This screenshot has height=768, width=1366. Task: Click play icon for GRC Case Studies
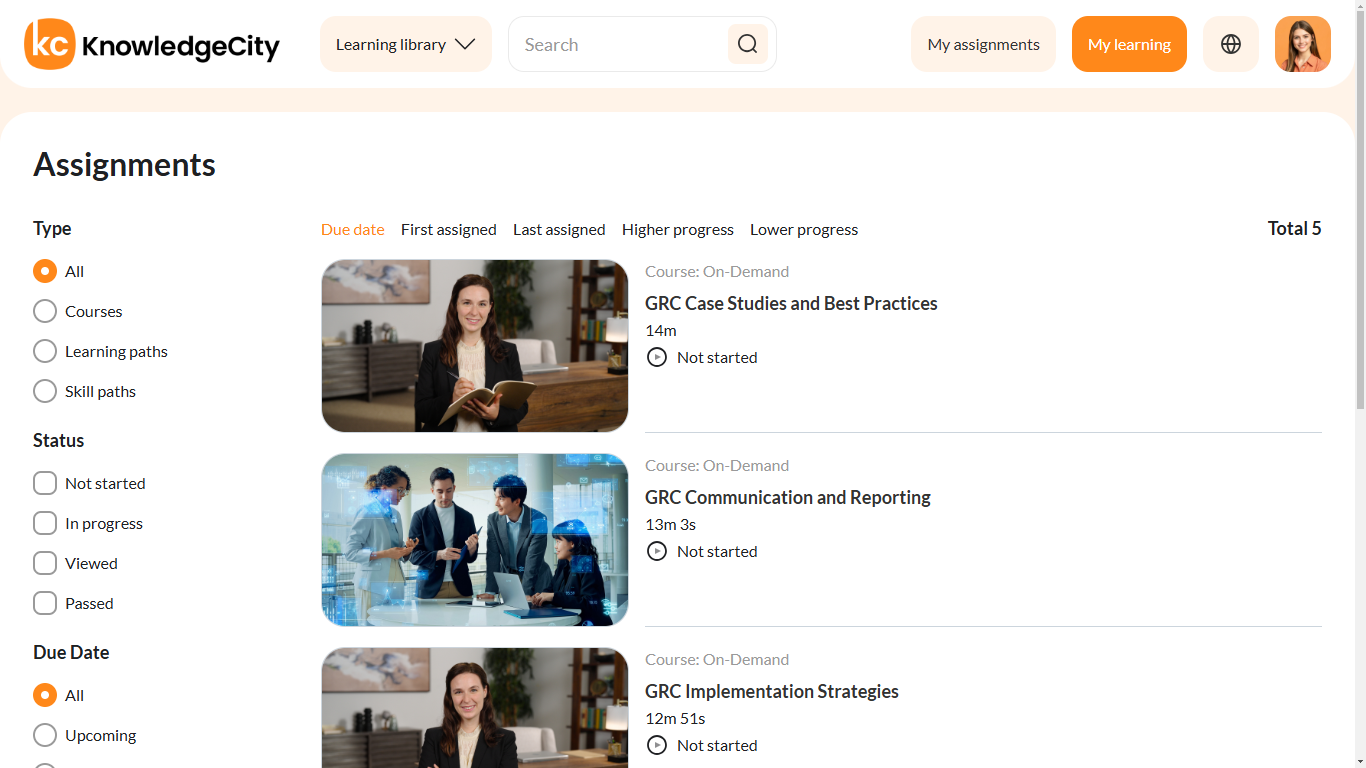tap(656, 357)
